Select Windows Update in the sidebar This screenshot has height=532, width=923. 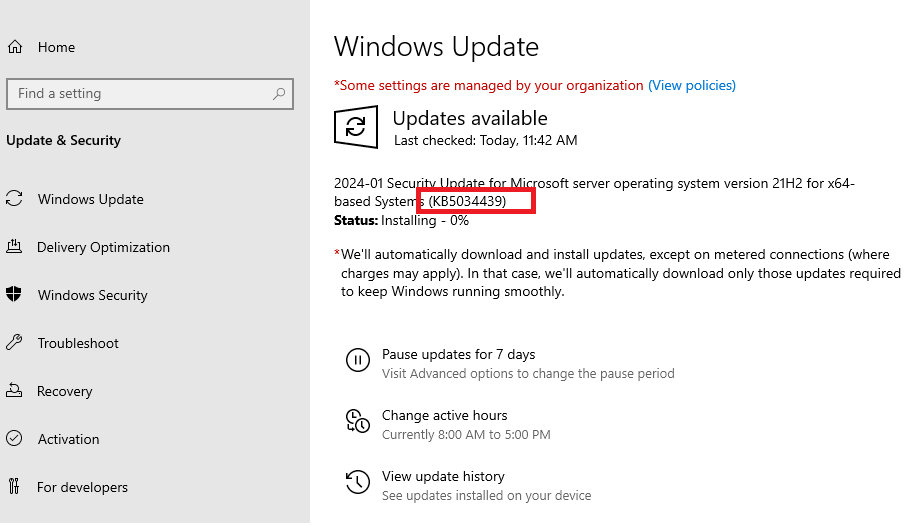pos(91,199)
